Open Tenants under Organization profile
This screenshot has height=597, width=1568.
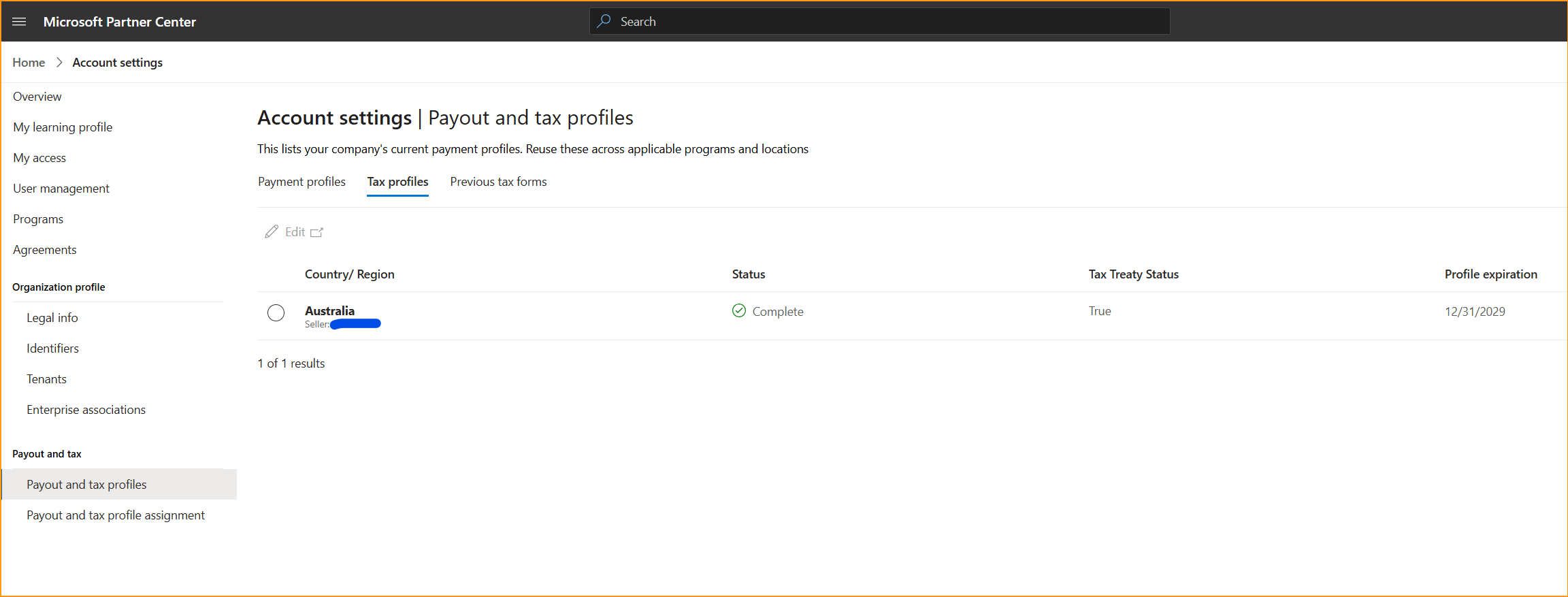(47, 379)
